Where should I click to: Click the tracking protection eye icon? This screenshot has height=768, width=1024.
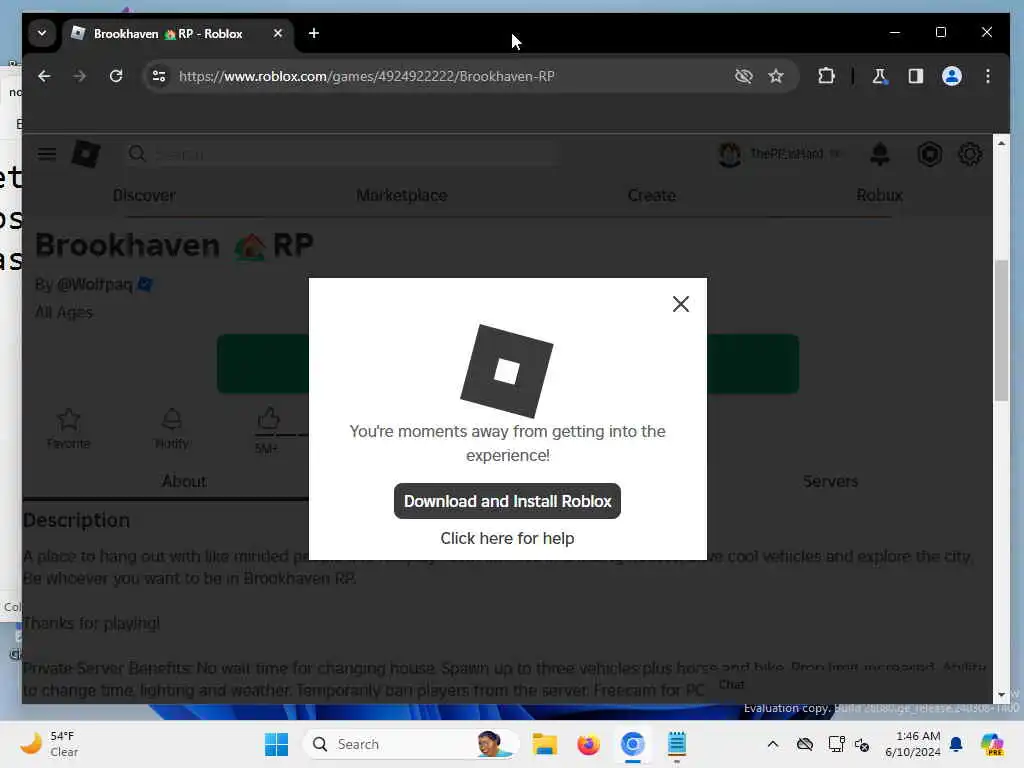pos(743,76)
